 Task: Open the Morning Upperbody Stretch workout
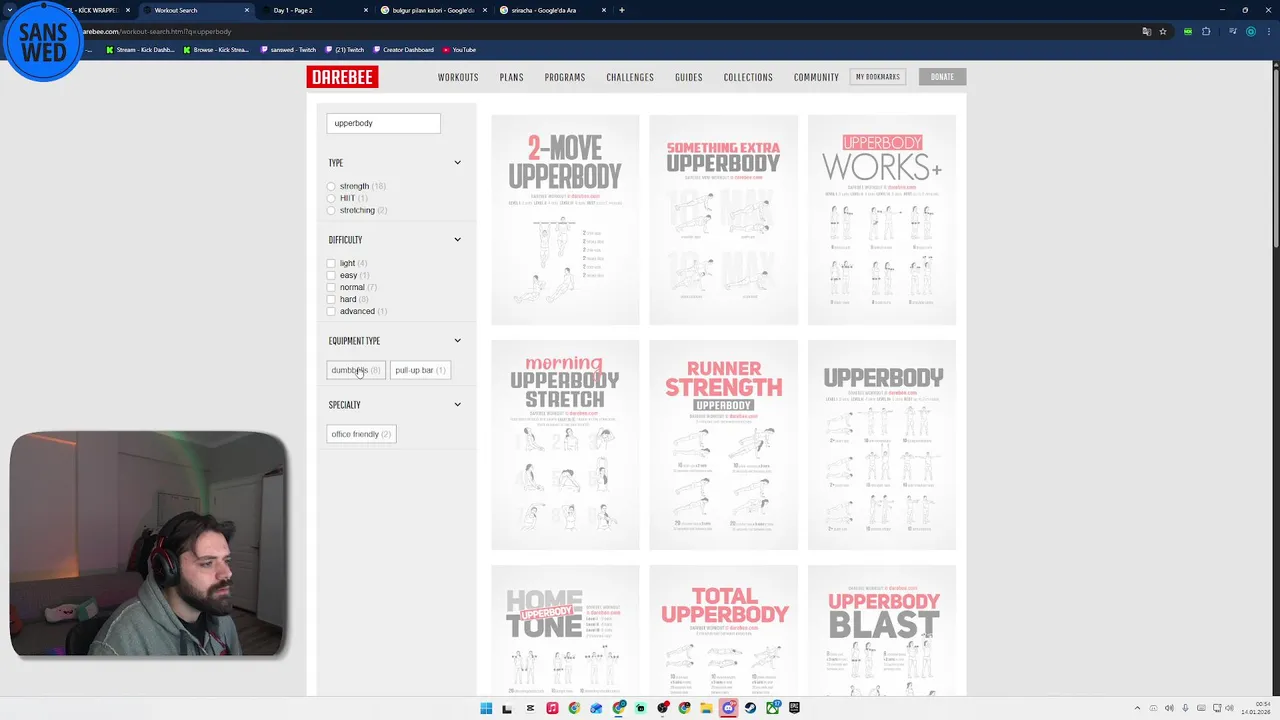(x=565, y=445)
